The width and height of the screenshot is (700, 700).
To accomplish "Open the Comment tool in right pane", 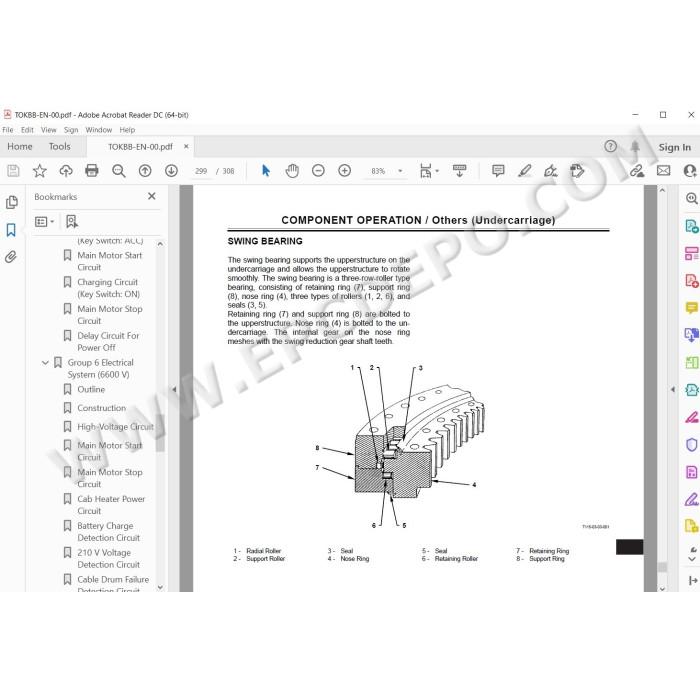I will pyautogui.click(x=692, y=308).
